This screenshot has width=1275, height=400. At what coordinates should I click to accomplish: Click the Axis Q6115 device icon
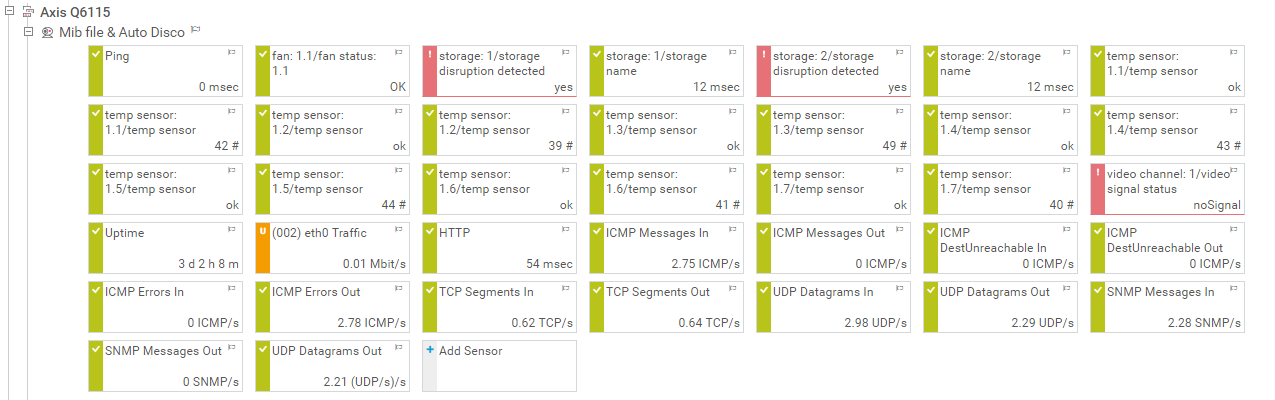[28, 13]
